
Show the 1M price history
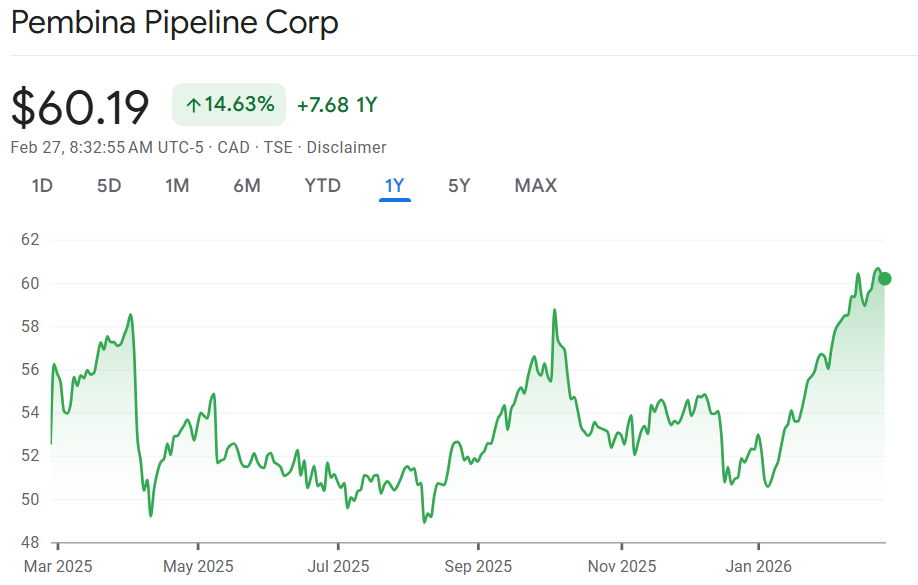click(x=177, y=185)
